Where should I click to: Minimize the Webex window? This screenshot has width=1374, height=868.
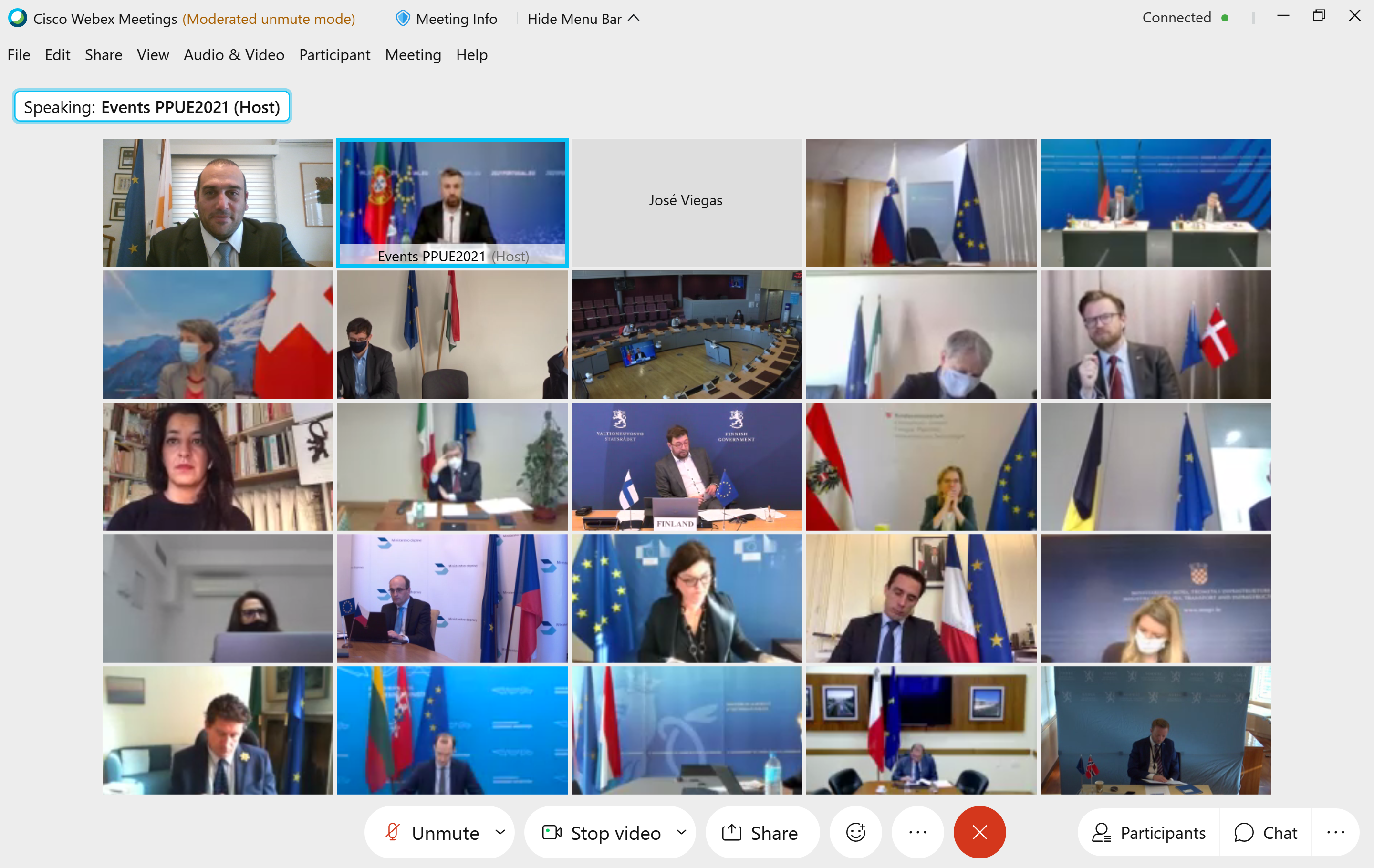[1283, 16]
